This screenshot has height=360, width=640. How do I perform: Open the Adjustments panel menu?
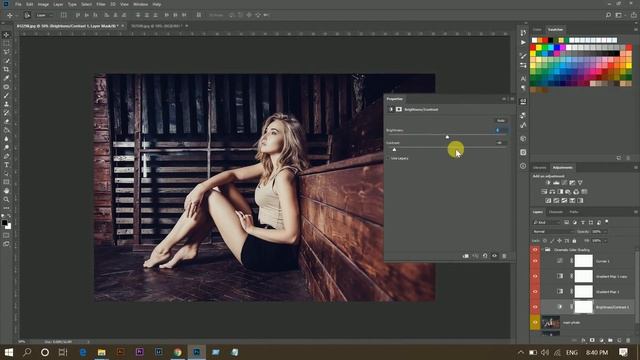(636, 167)
